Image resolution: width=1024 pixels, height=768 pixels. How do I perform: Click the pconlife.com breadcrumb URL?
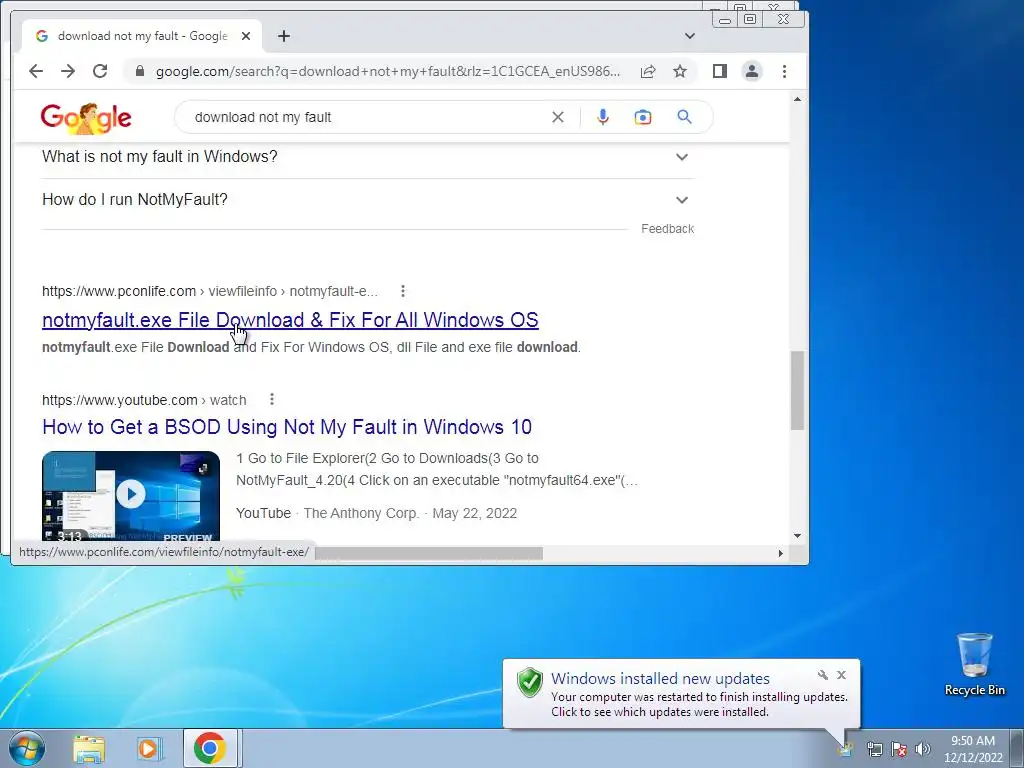[210, 291]
